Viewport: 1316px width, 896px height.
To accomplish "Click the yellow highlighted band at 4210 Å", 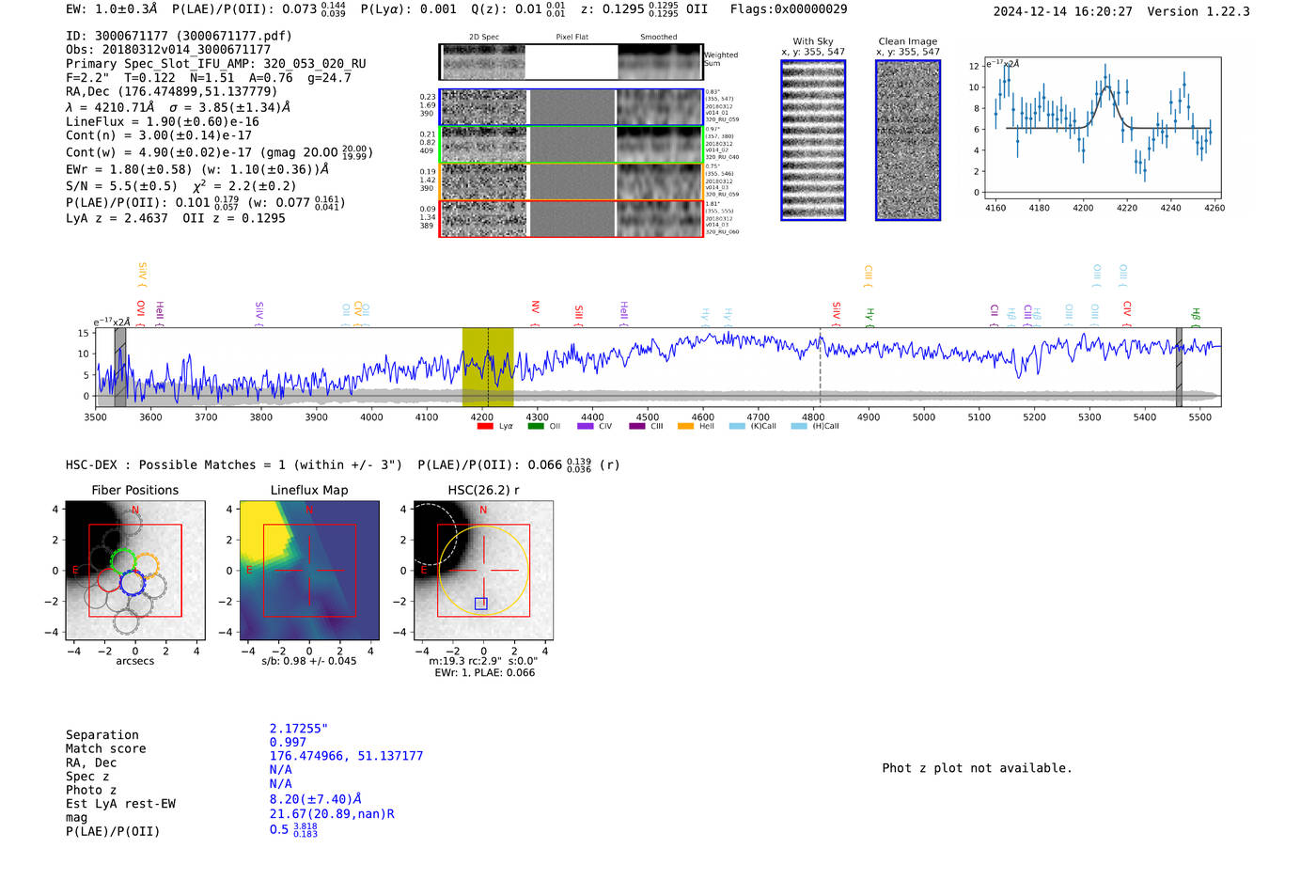I will 487,368.
